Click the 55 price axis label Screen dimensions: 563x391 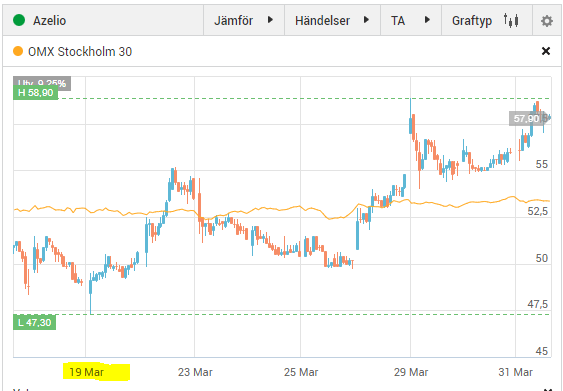click(542, 164)
